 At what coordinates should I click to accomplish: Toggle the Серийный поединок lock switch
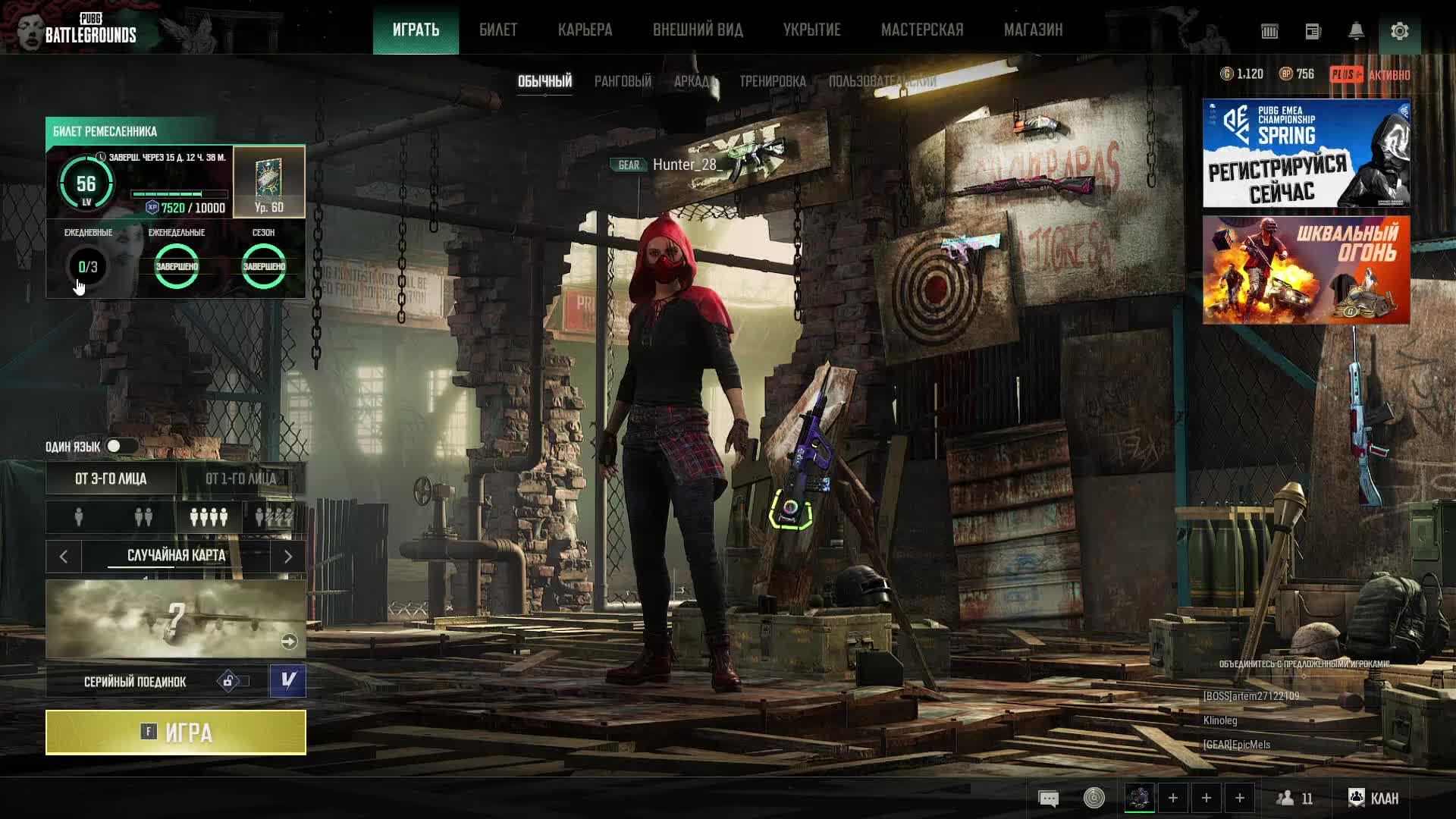(x=231, y=681)
